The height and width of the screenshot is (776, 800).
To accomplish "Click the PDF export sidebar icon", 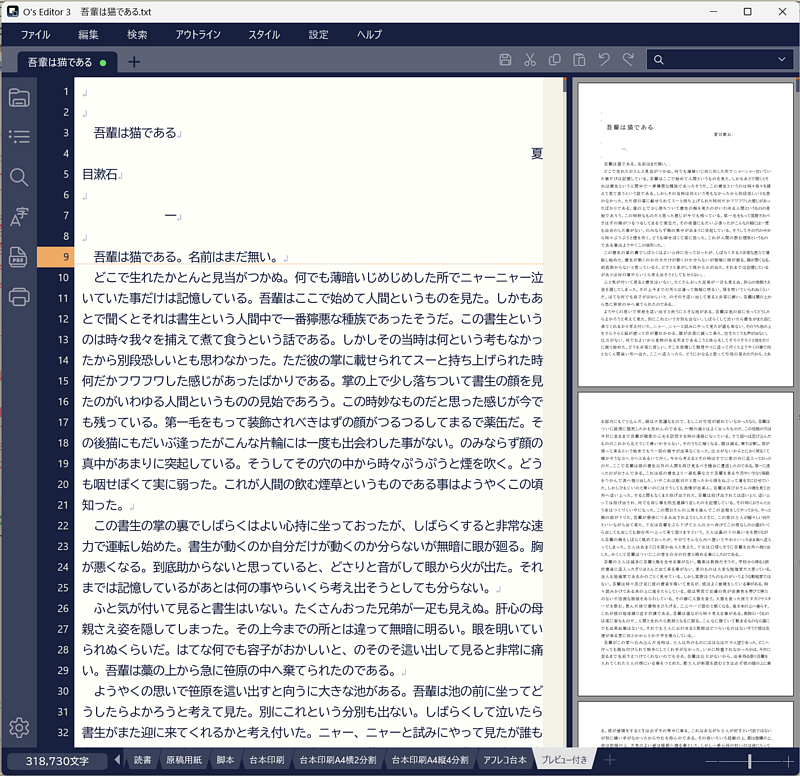I will click(19, 257).
